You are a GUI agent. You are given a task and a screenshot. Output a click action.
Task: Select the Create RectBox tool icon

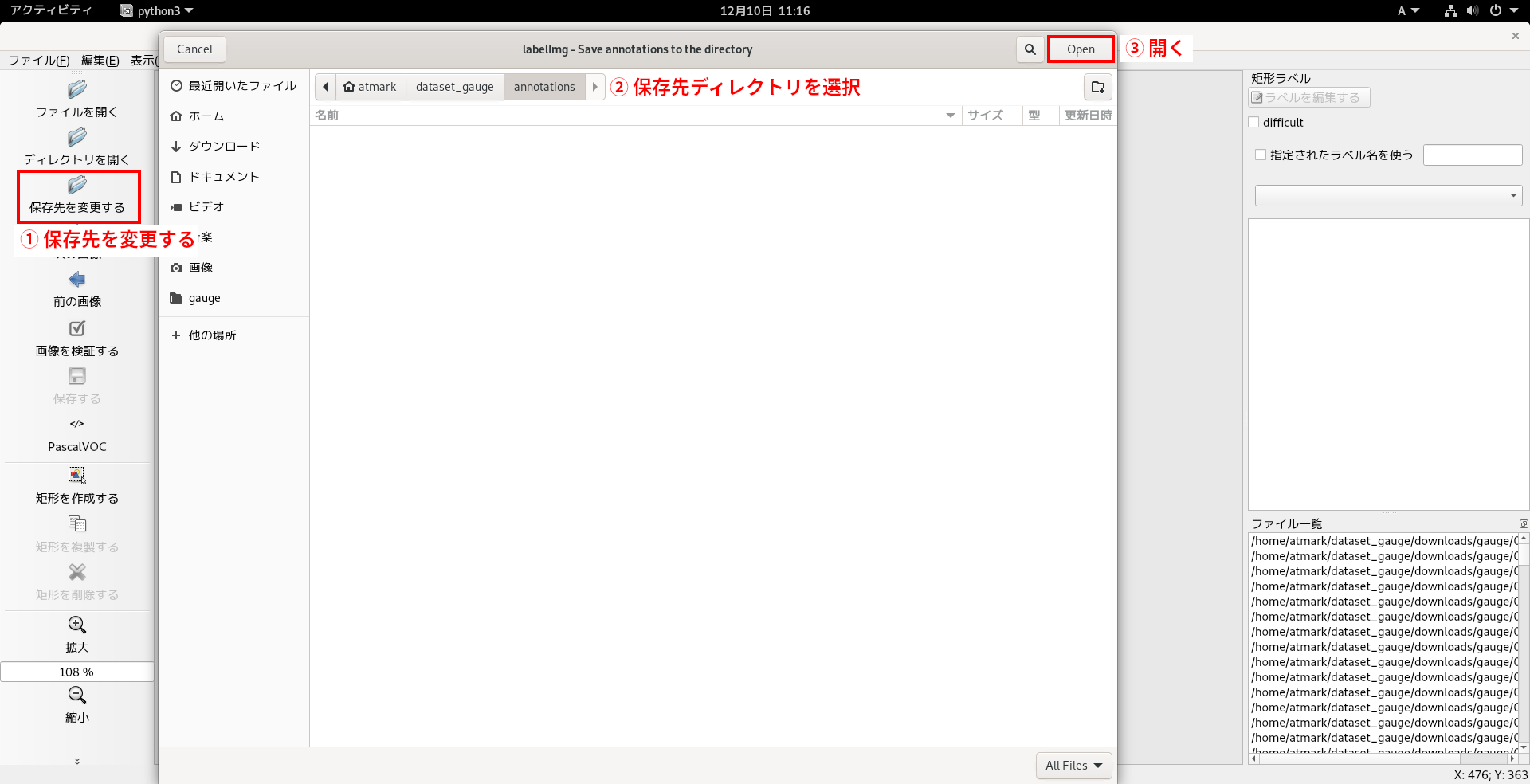click(x=77, y=476)
